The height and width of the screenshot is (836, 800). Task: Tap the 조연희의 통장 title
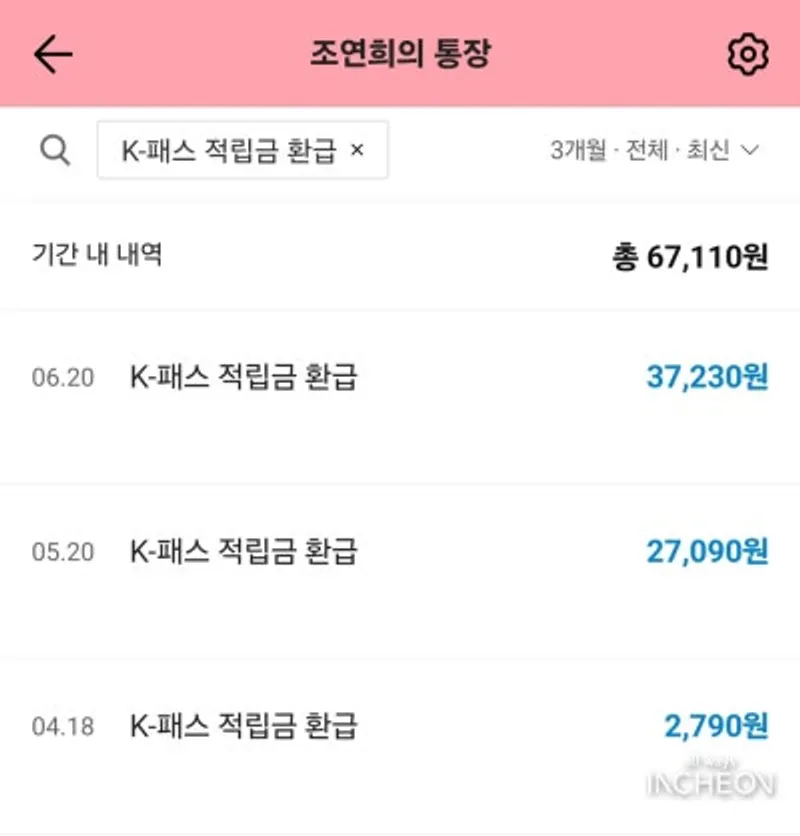point(400,54)
